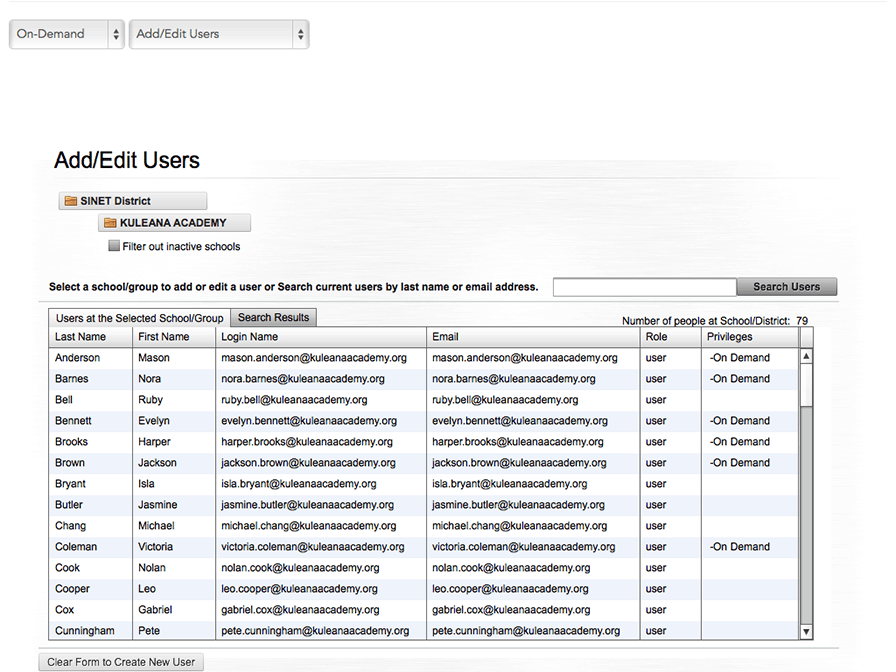Toggle Filter out inactive schools checkbox
The width and height of the screenshot is (896, 672).
tap(114, 246)
